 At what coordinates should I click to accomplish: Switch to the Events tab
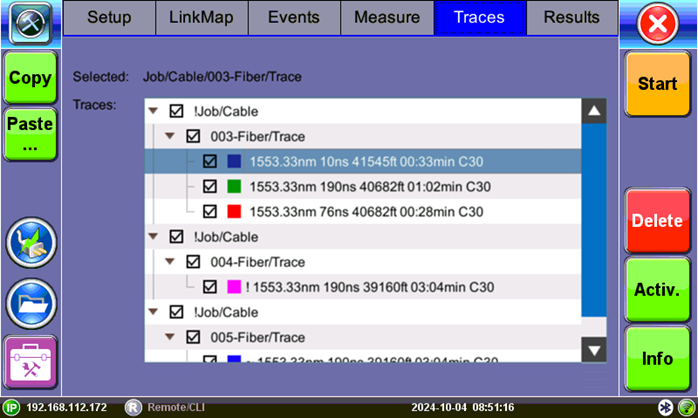pos(294,18)
